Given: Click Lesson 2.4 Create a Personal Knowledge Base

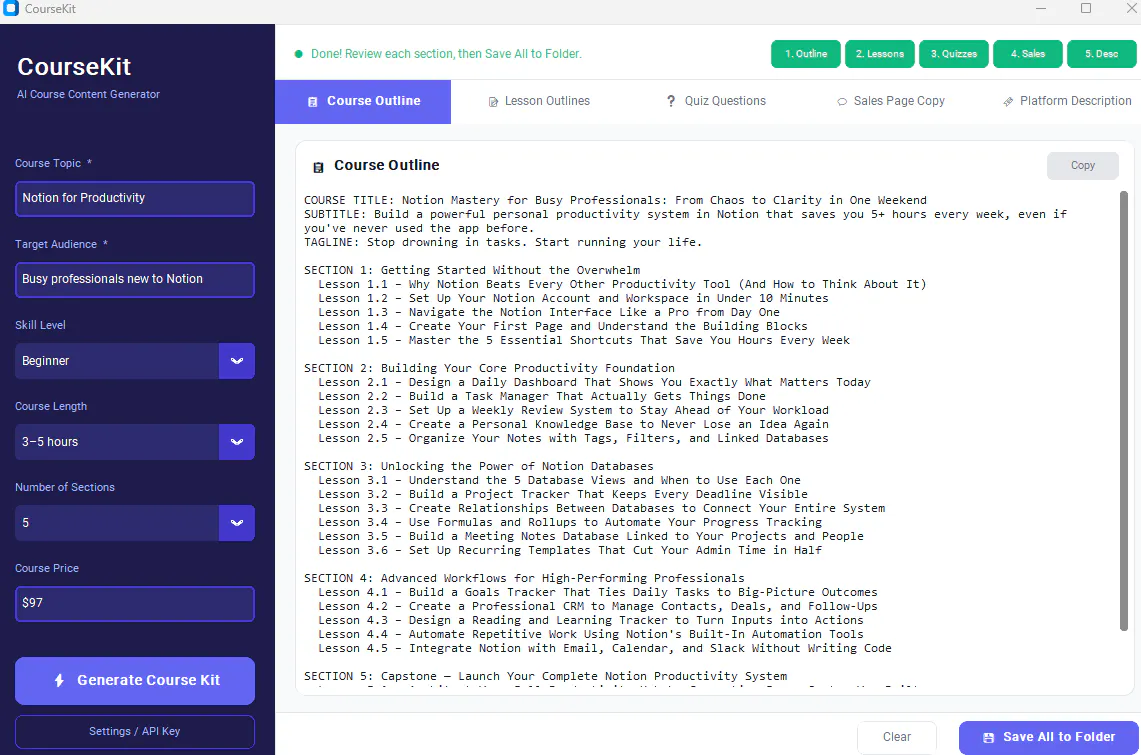Looking at the screenshot, I should tap(573, 424).
